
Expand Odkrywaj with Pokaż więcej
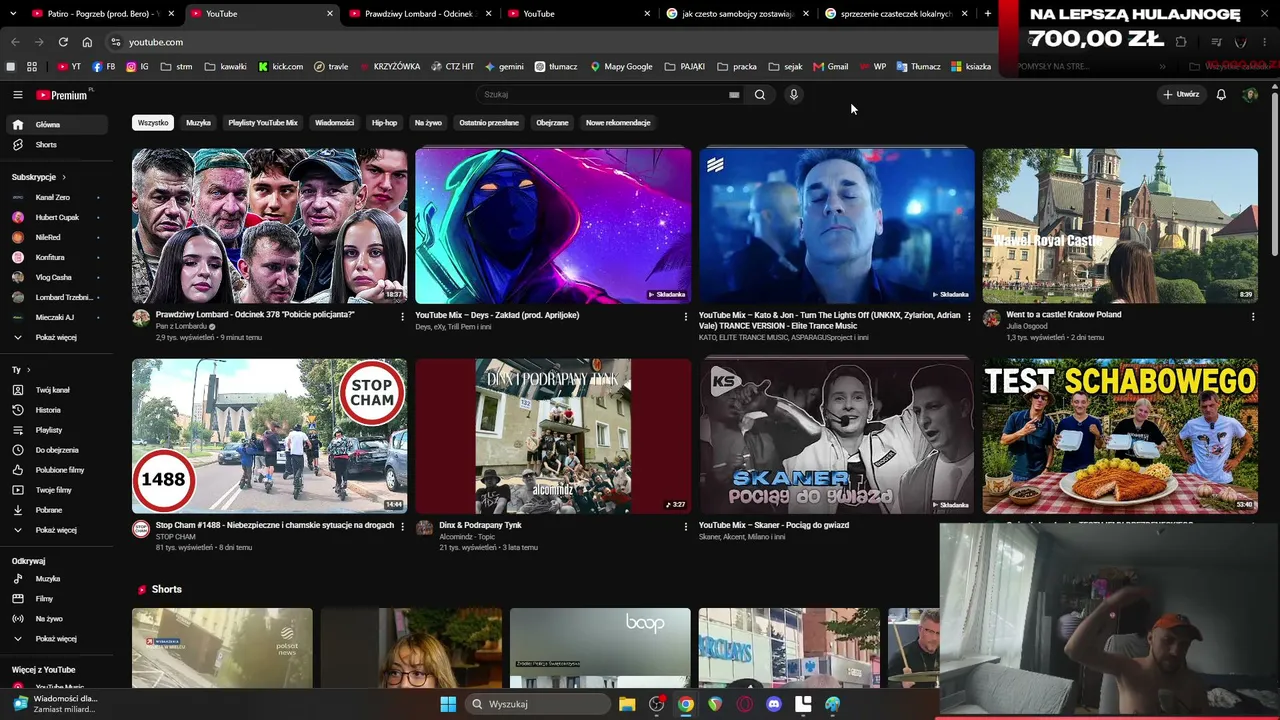click(56, 639)
